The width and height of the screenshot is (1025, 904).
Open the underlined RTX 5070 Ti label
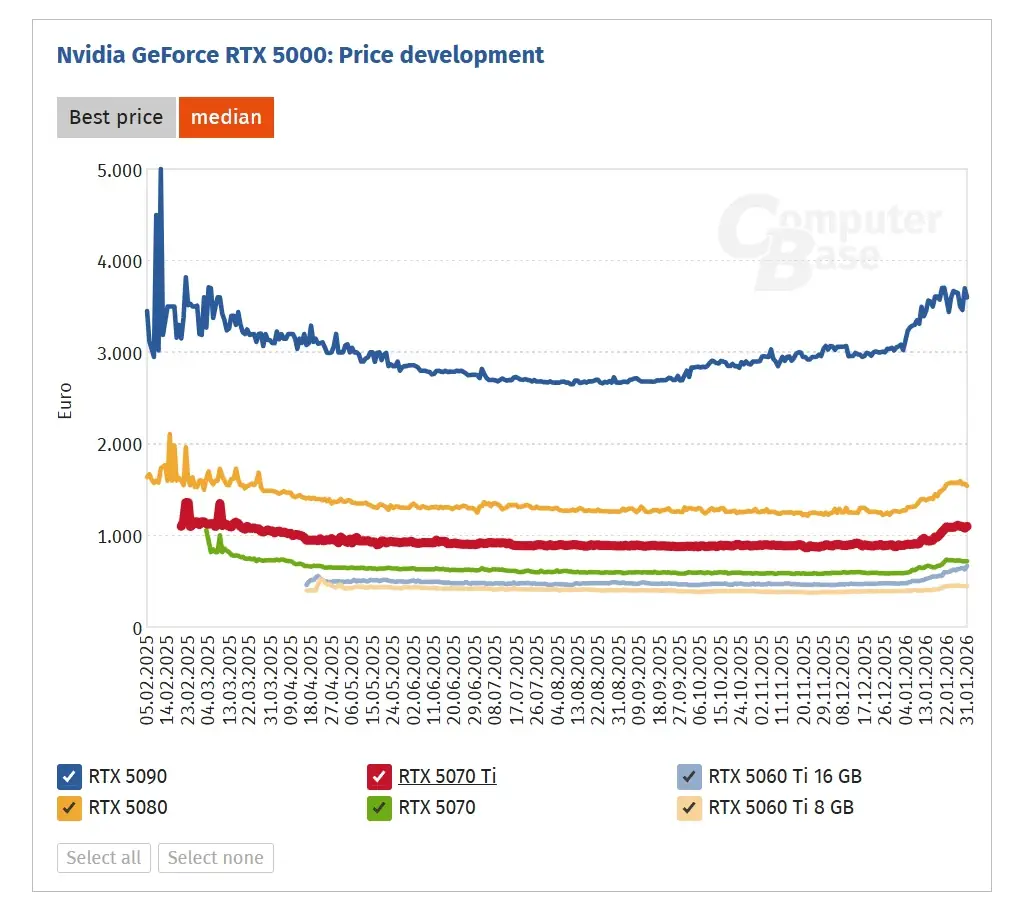[447, 777]
